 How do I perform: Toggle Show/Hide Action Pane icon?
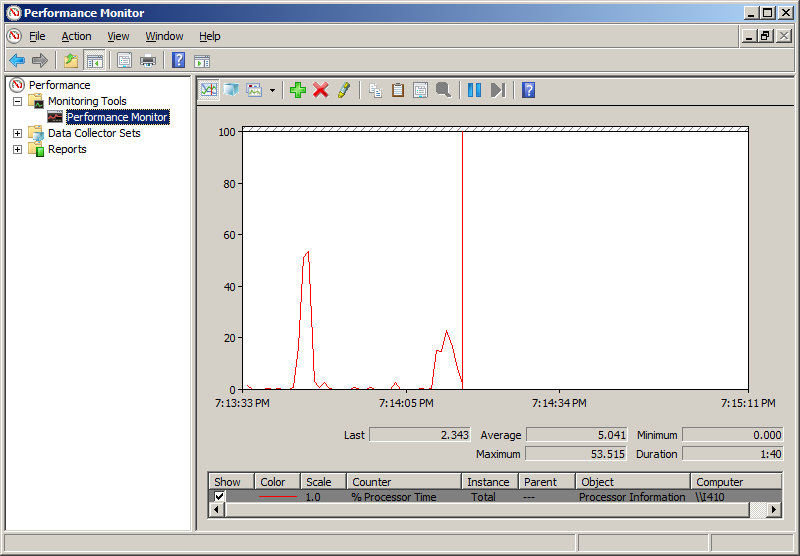[202, 61]
